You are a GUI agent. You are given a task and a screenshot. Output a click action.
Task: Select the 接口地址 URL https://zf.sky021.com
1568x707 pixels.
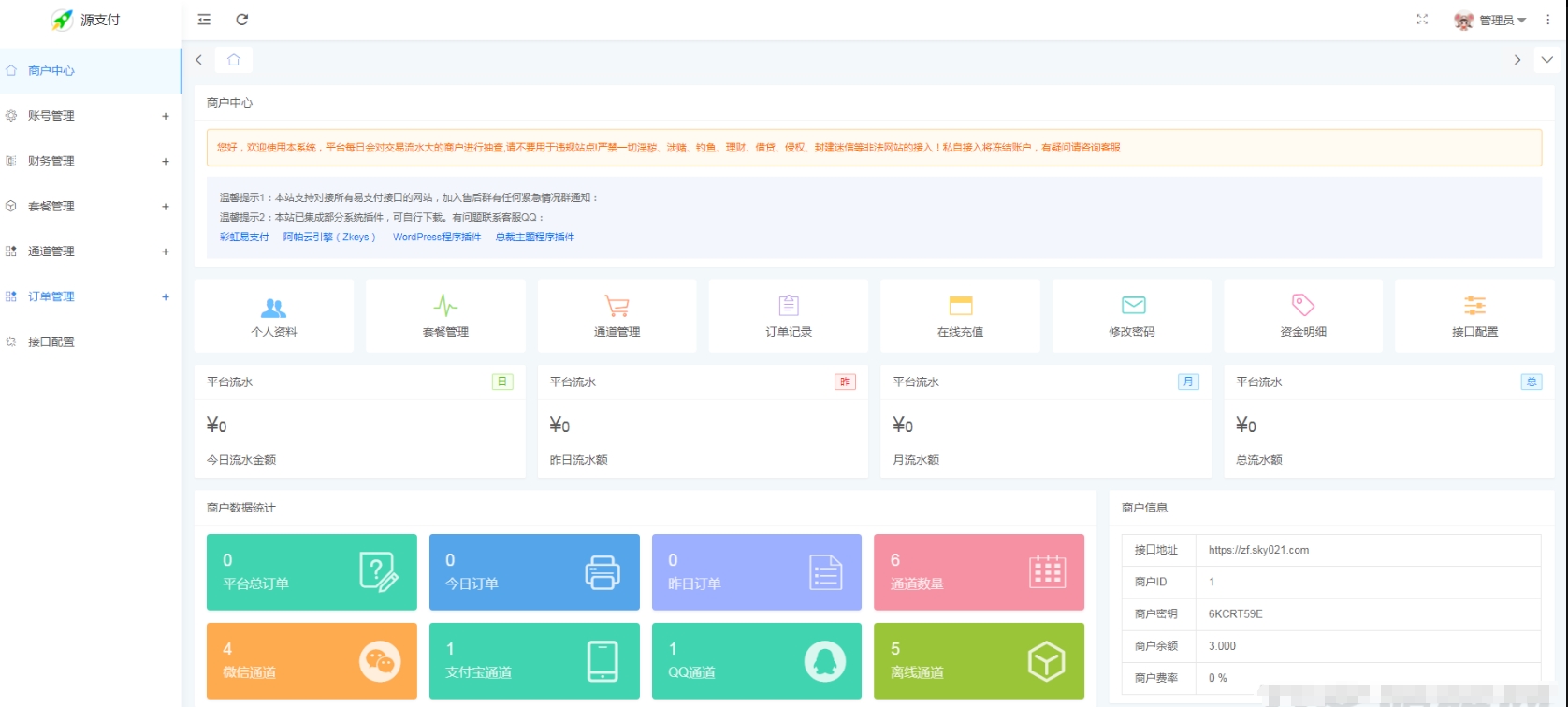pyautogui.click(x=1258, y=550)
